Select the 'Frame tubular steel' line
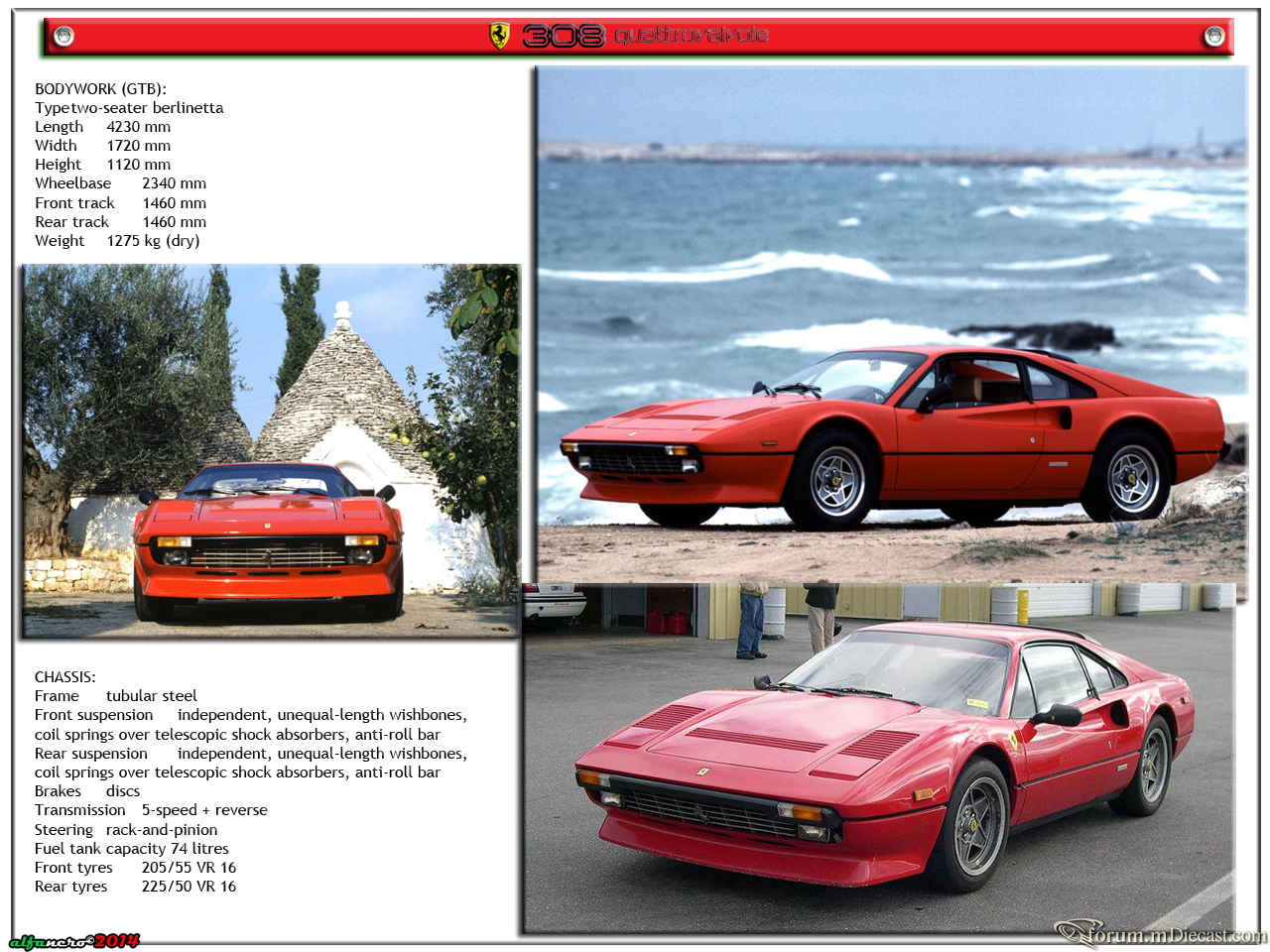1270x952 pixels. tap(115, 696)
